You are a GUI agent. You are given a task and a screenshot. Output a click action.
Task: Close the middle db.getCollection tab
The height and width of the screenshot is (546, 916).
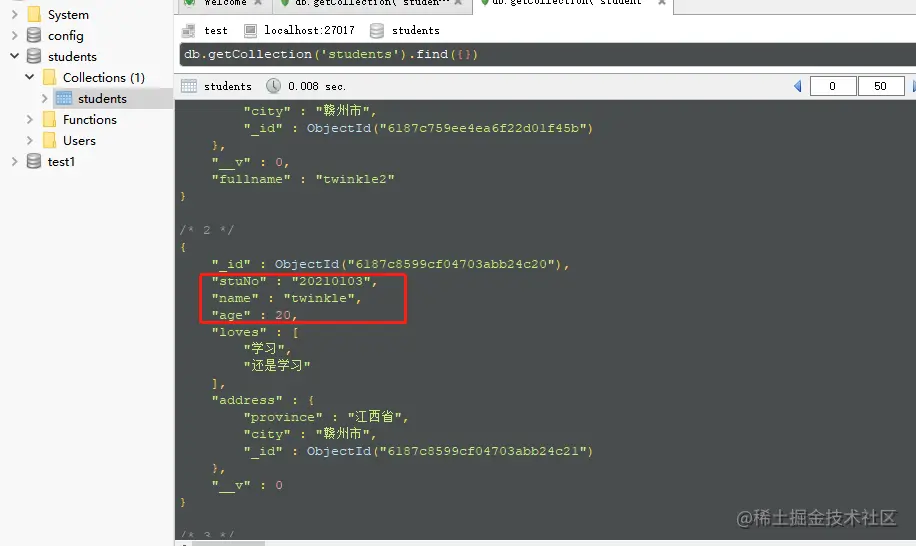click(458, 3)
